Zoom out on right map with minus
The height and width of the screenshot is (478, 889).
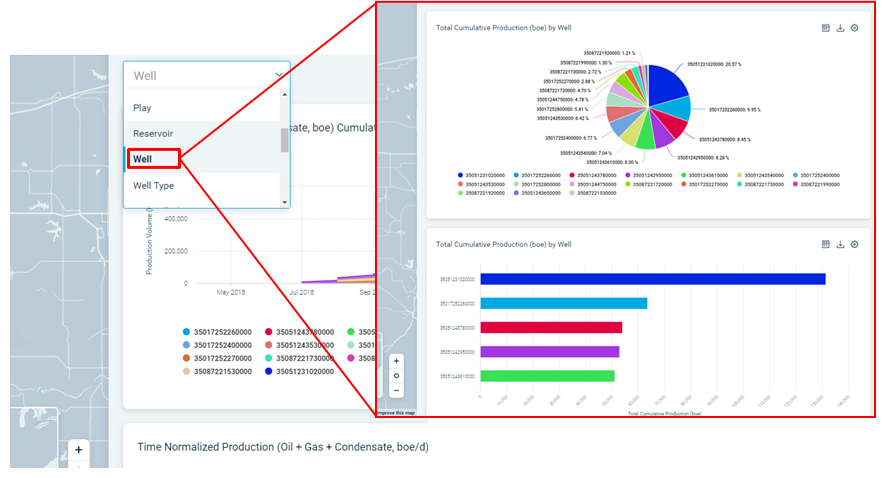tap(397, 390)
